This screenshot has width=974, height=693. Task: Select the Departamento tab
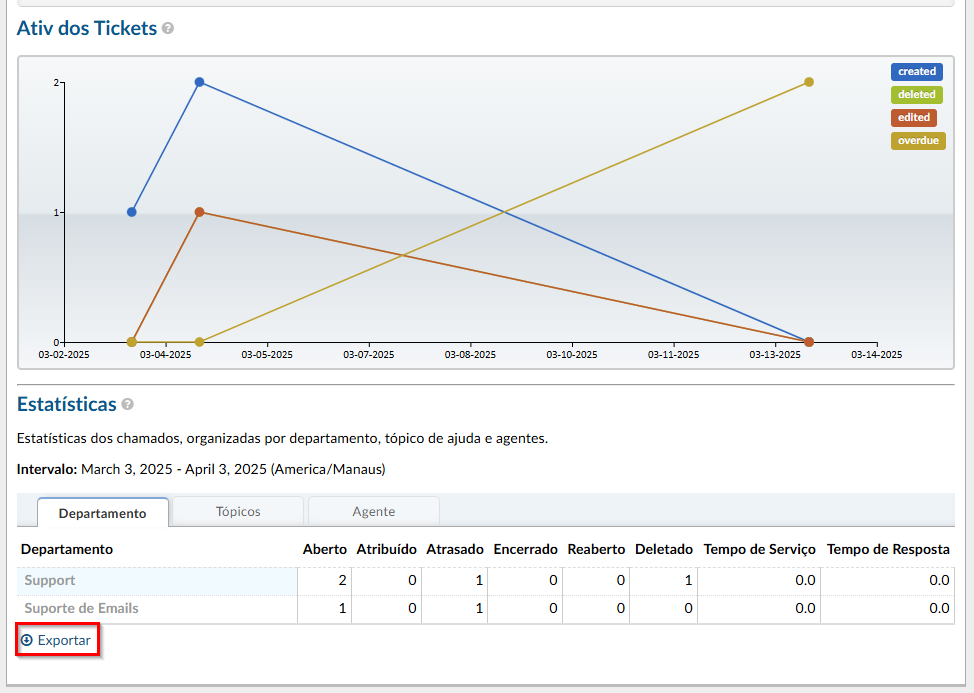click(103, 512)
